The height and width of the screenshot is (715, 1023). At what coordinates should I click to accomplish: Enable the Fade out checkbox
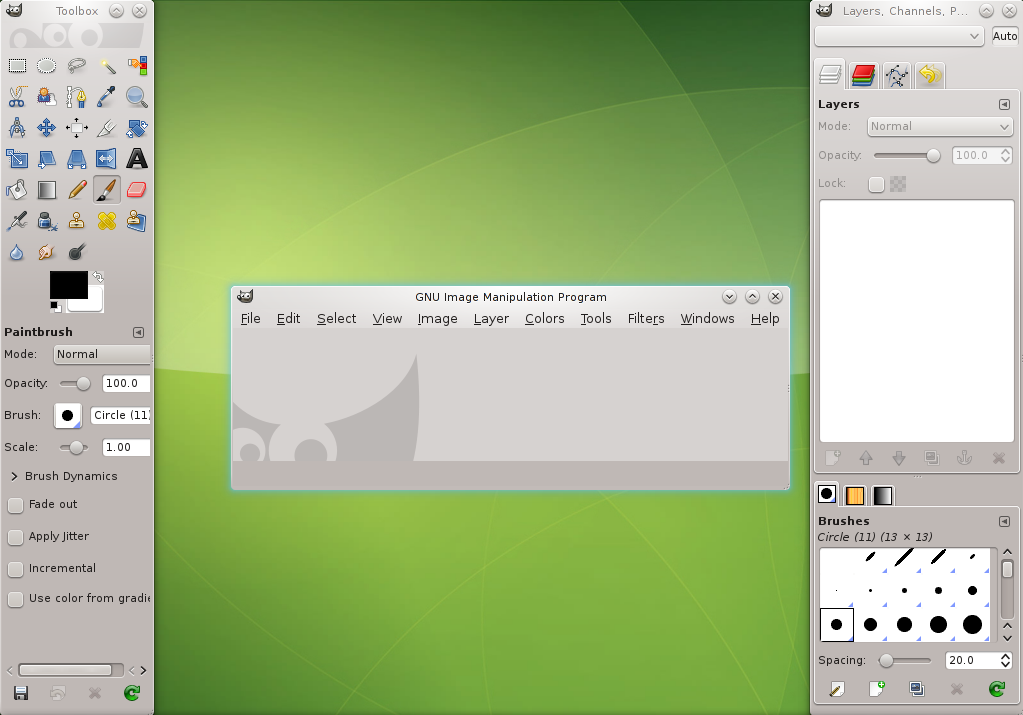[x=15, y=505]
